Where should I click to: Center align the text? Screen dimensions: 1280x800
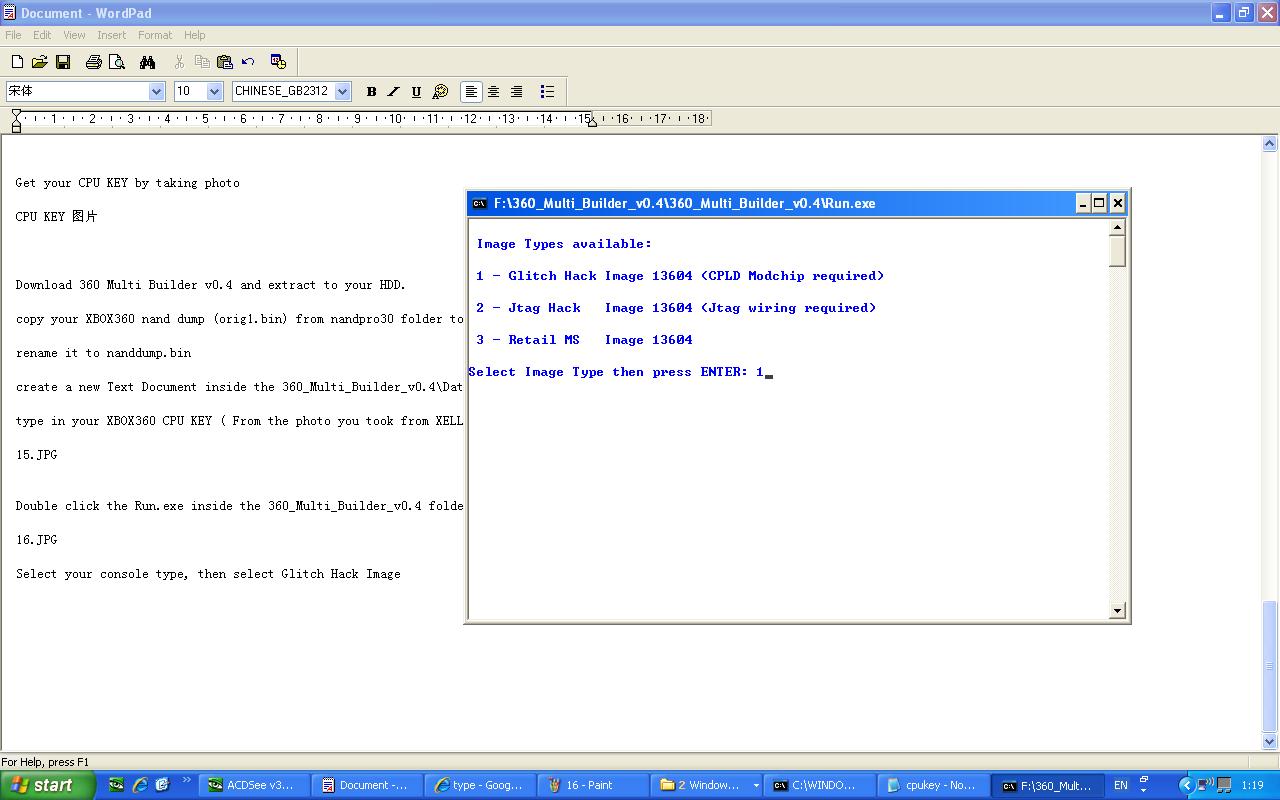click(x=494, y=91)
